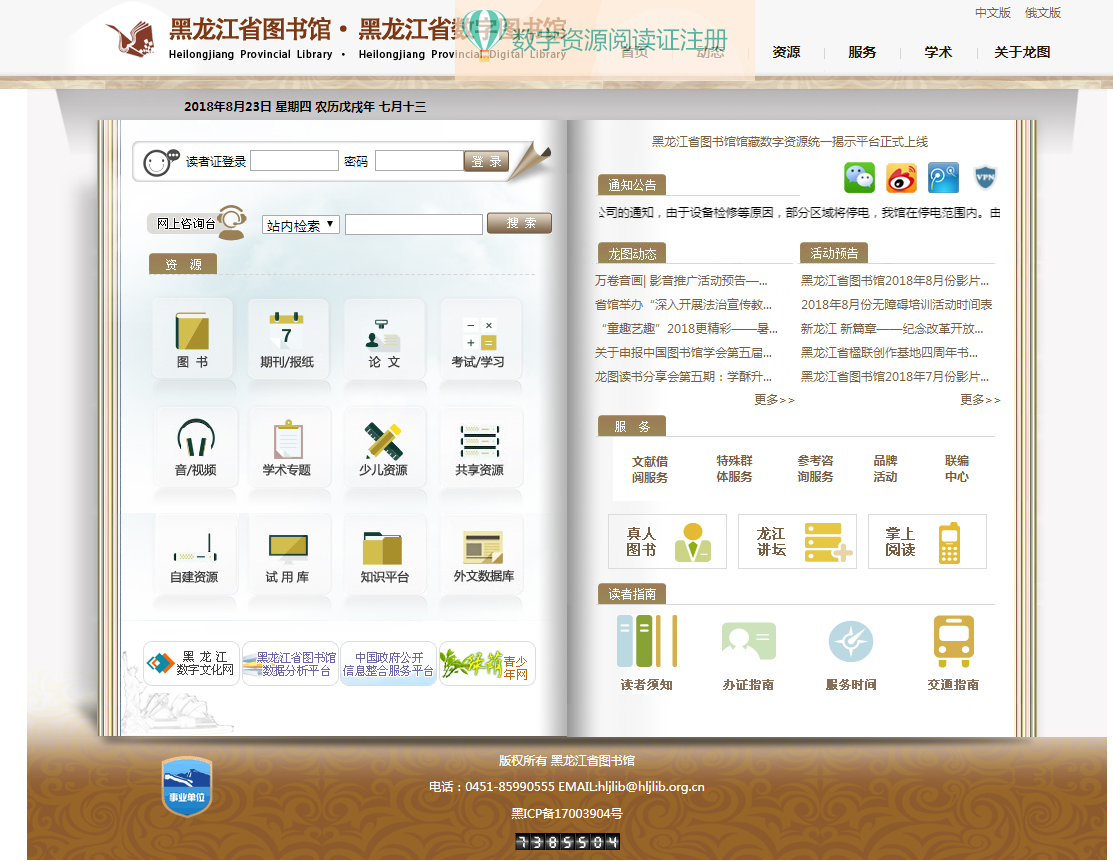Open notice 2018年8月份无障碍培训活动时间表

[x=897, y=305]
